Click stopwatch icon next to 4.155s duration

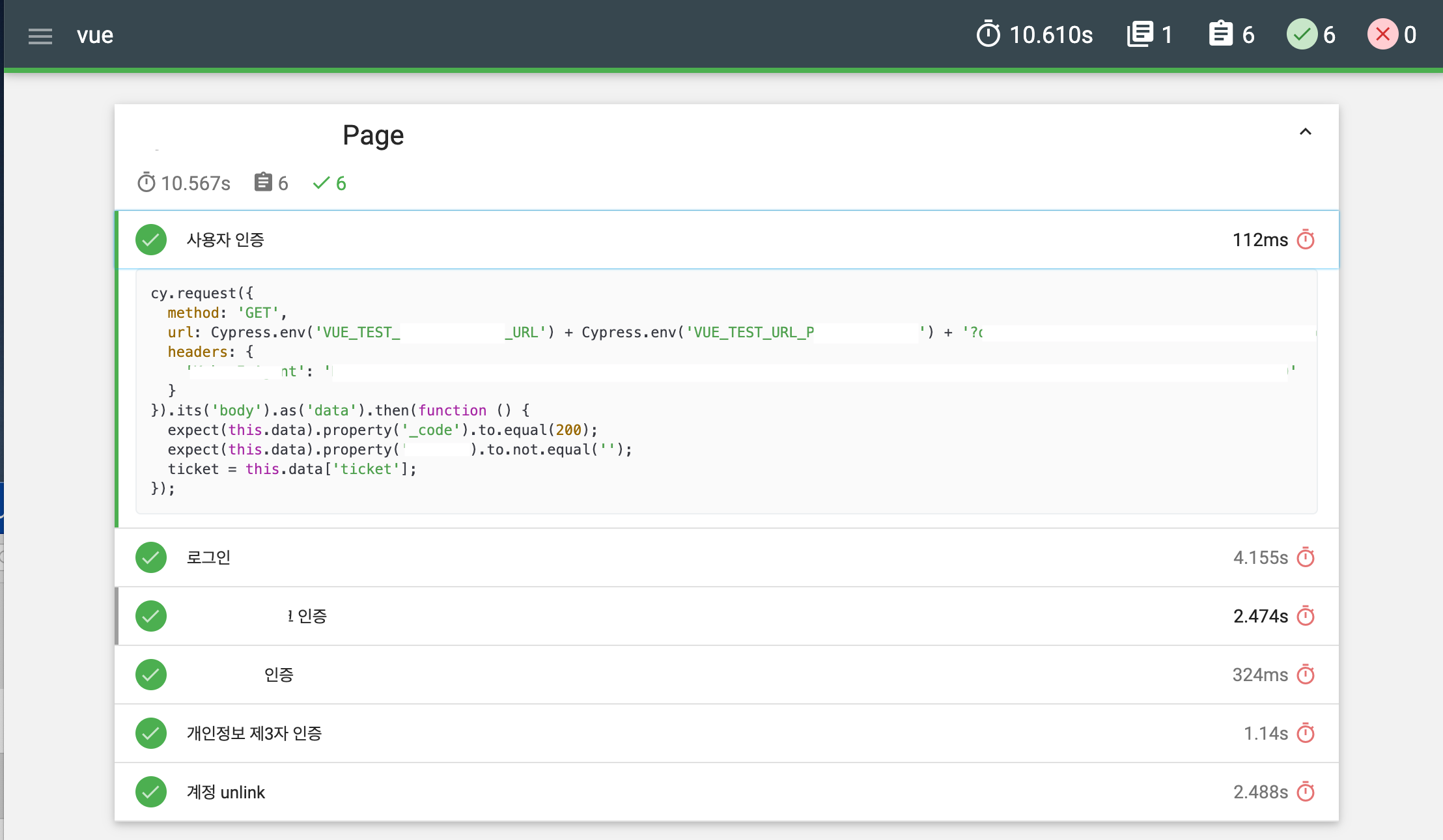[x=1305, y=557]
